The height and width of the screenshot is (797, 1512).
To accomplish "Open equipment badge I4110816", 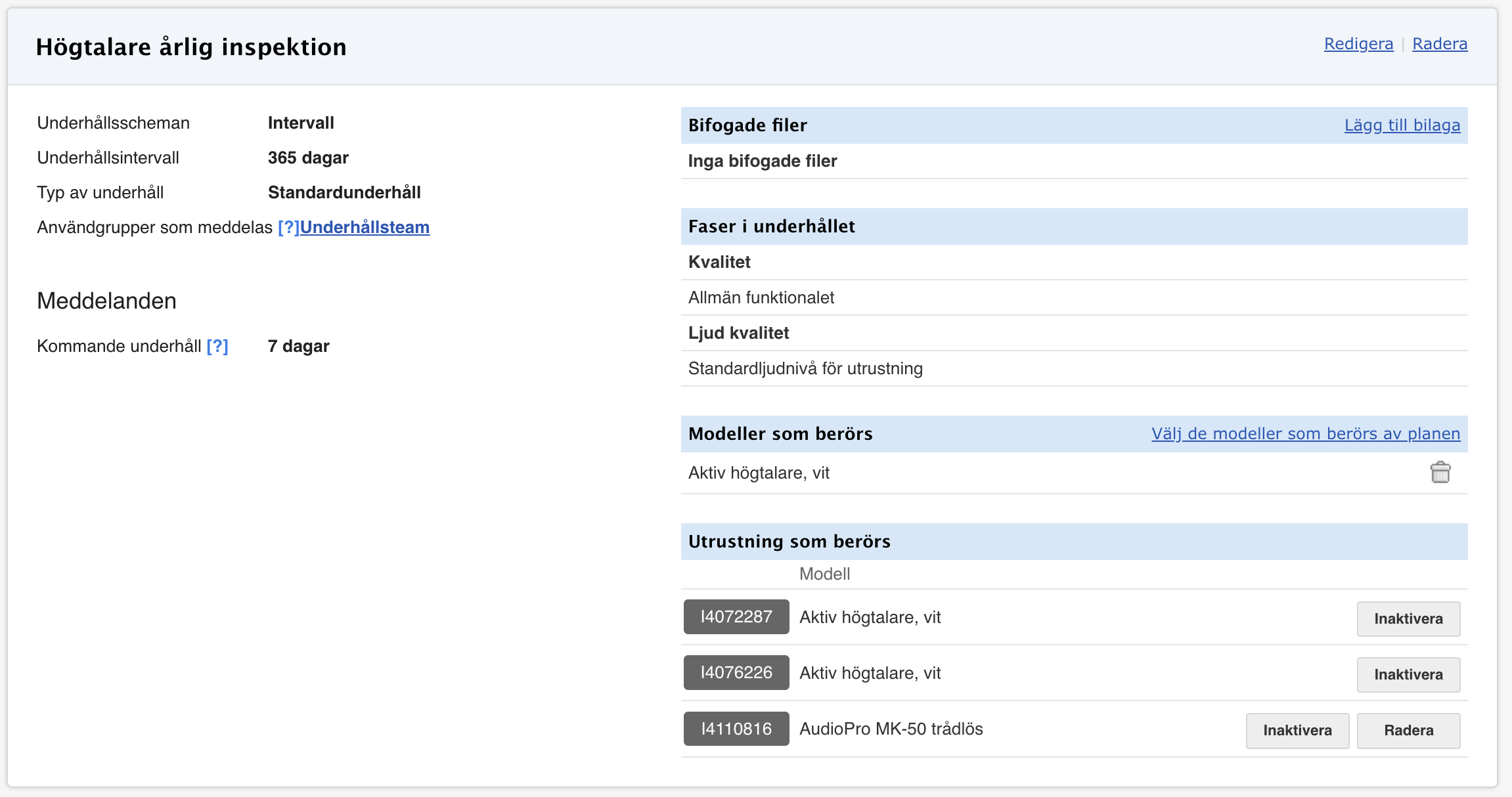I will [736, 729].
